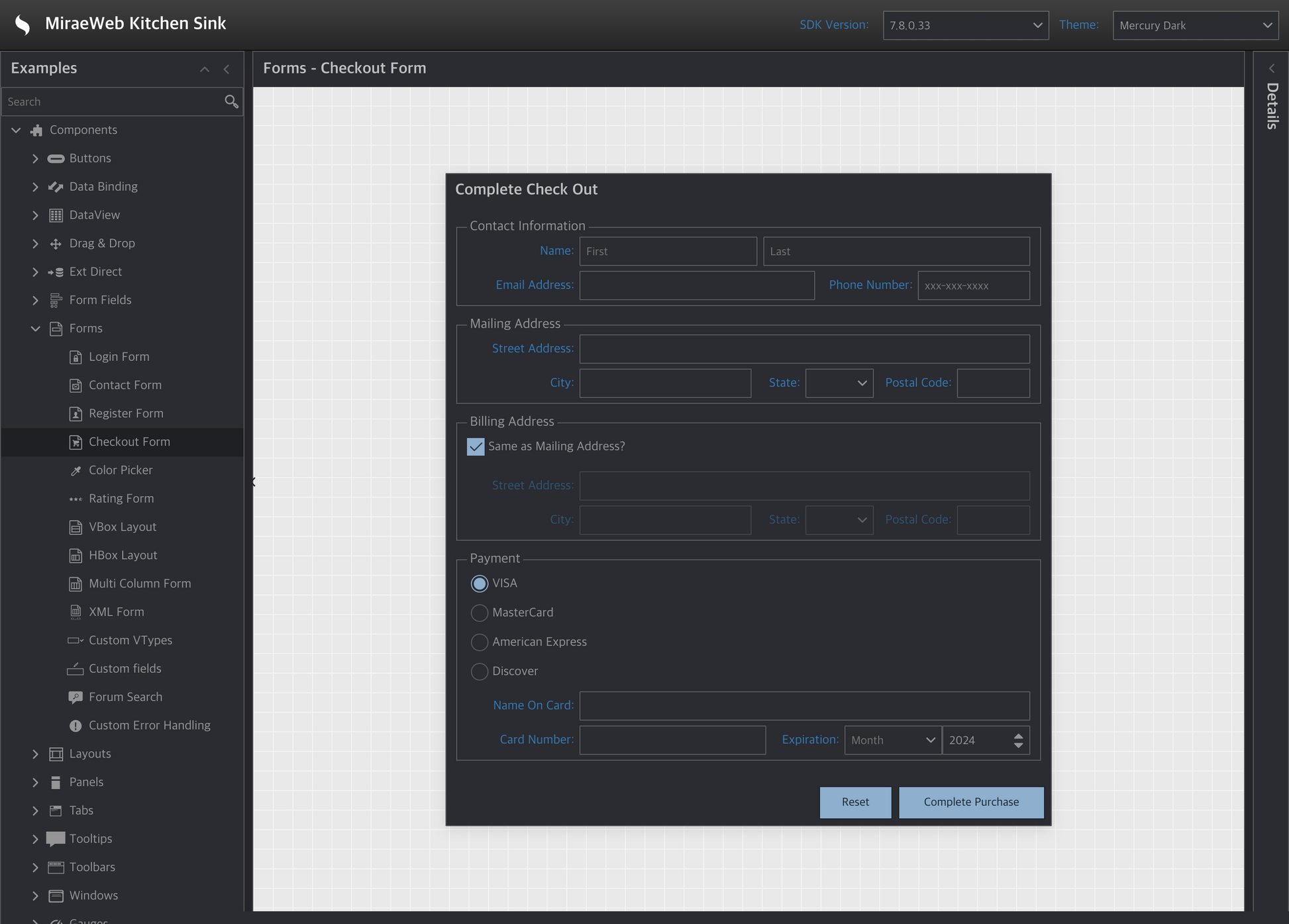Image resolution: width=1289 pixels, height=924 pixels.
Task: Click the Custom Error Handling warning icon
Action: click(x=76, y=726)
